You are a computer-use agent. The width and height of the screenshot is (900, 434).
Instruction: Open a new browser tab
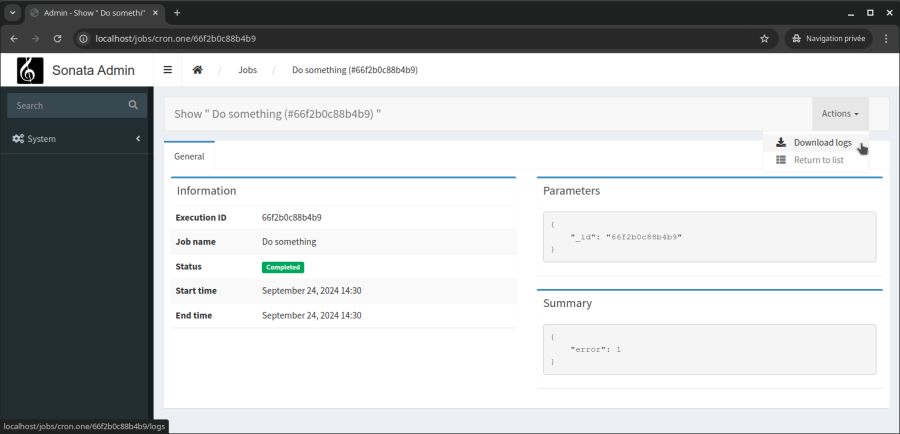[177, 13]
